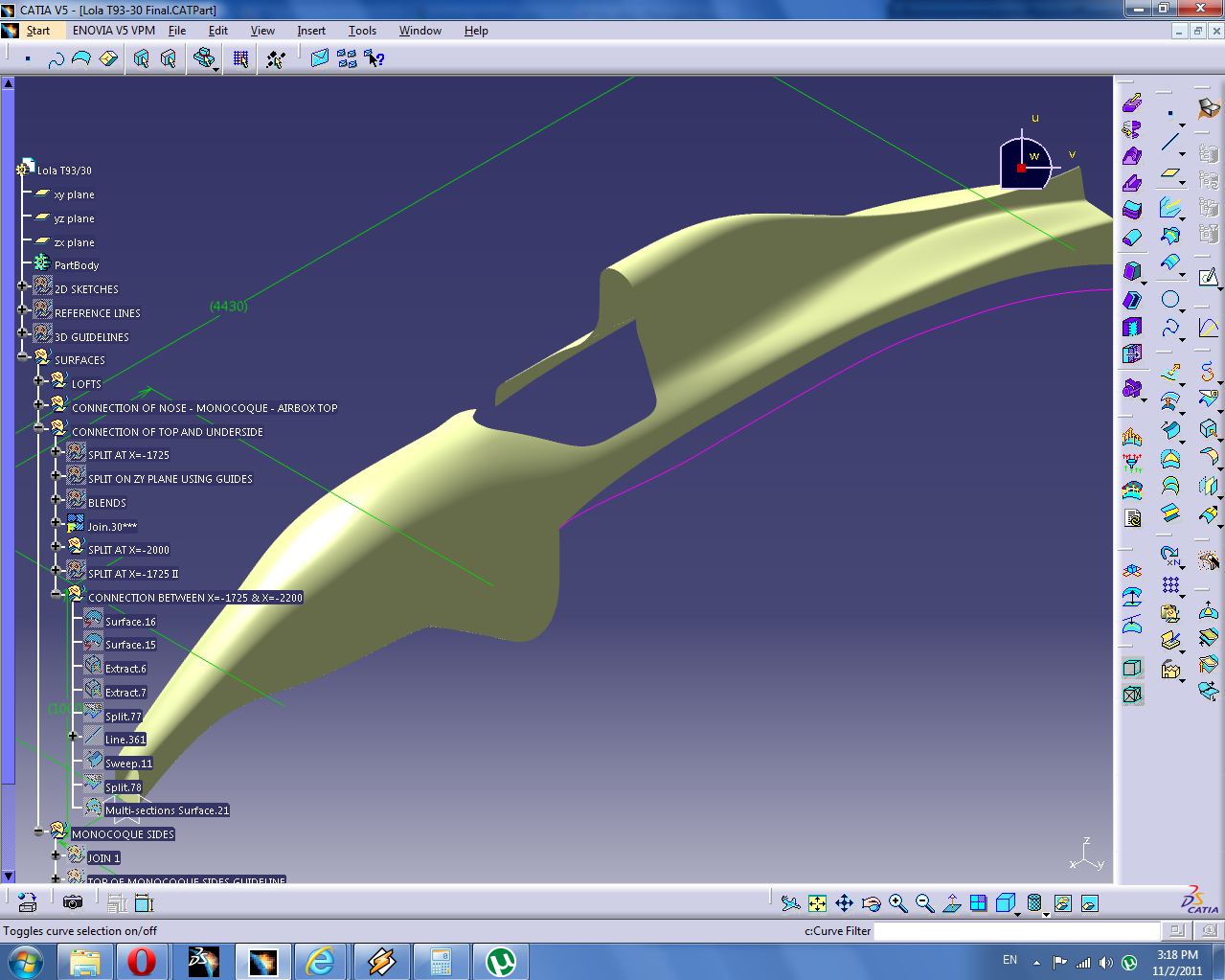This screenshot has width=1225, height=980.
Task: Select the PartBody tree item
Action: pyautogui.click(x=77, y=265)
